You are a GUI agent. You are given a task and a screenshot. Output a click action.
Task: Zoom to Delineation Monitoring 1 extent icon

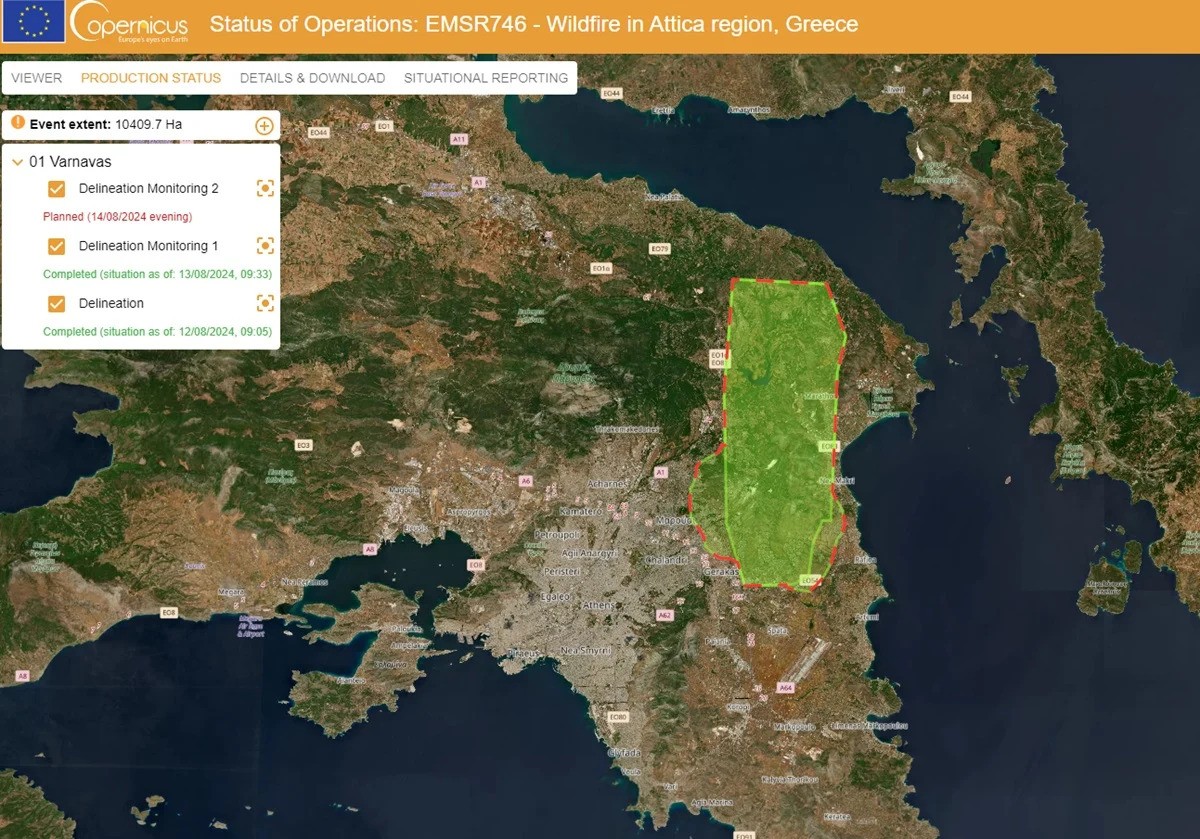265,245
